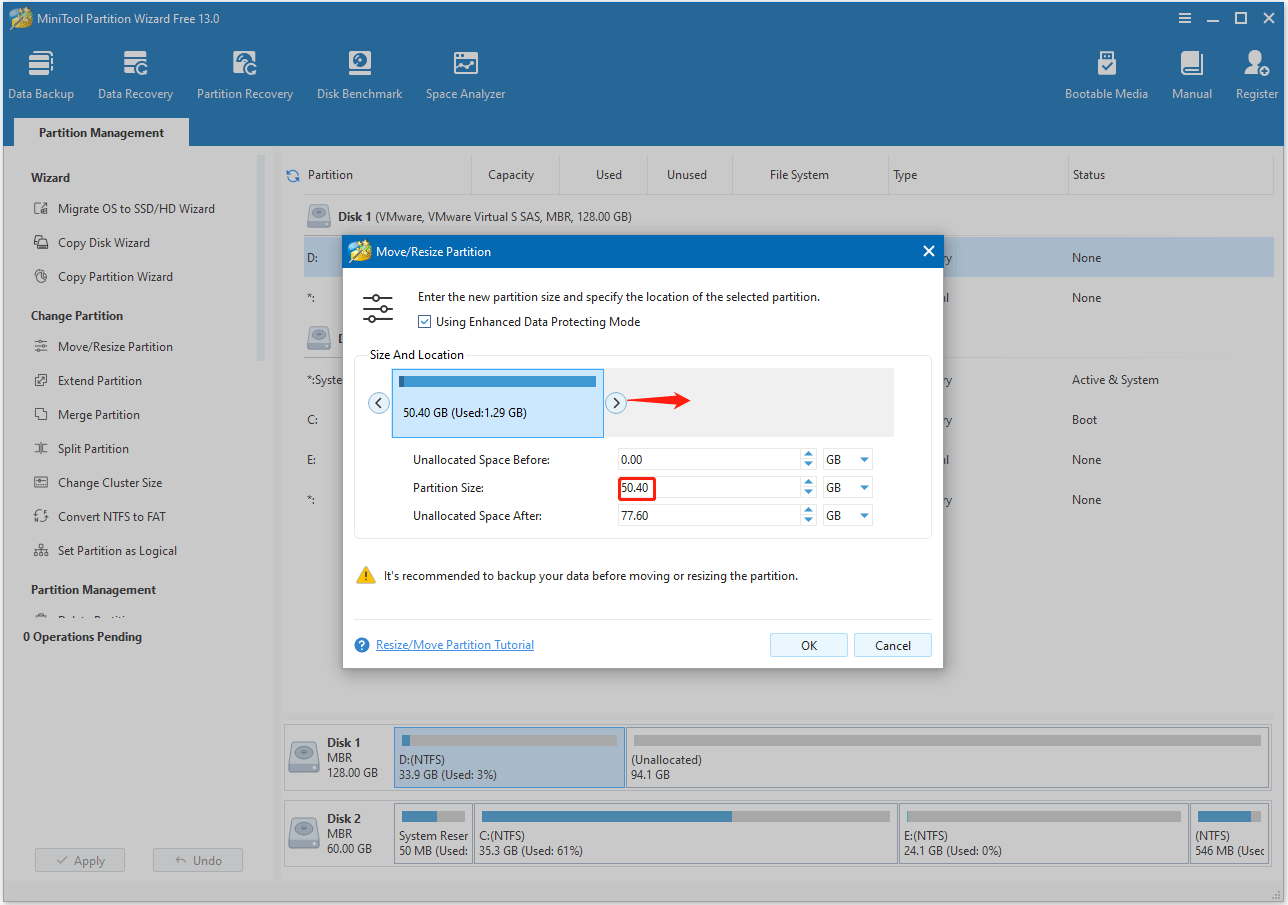The height and width of the screenshot is (905, 1288).
Task: Open the Unallocated Space After unit dropdown
Action: pos(847,515)
